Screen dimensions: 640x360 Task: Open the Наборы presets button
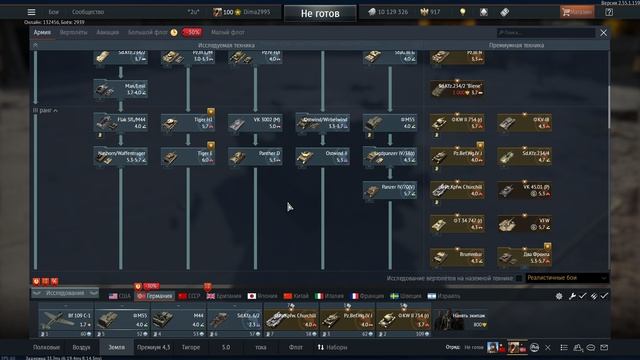point(332,347)
